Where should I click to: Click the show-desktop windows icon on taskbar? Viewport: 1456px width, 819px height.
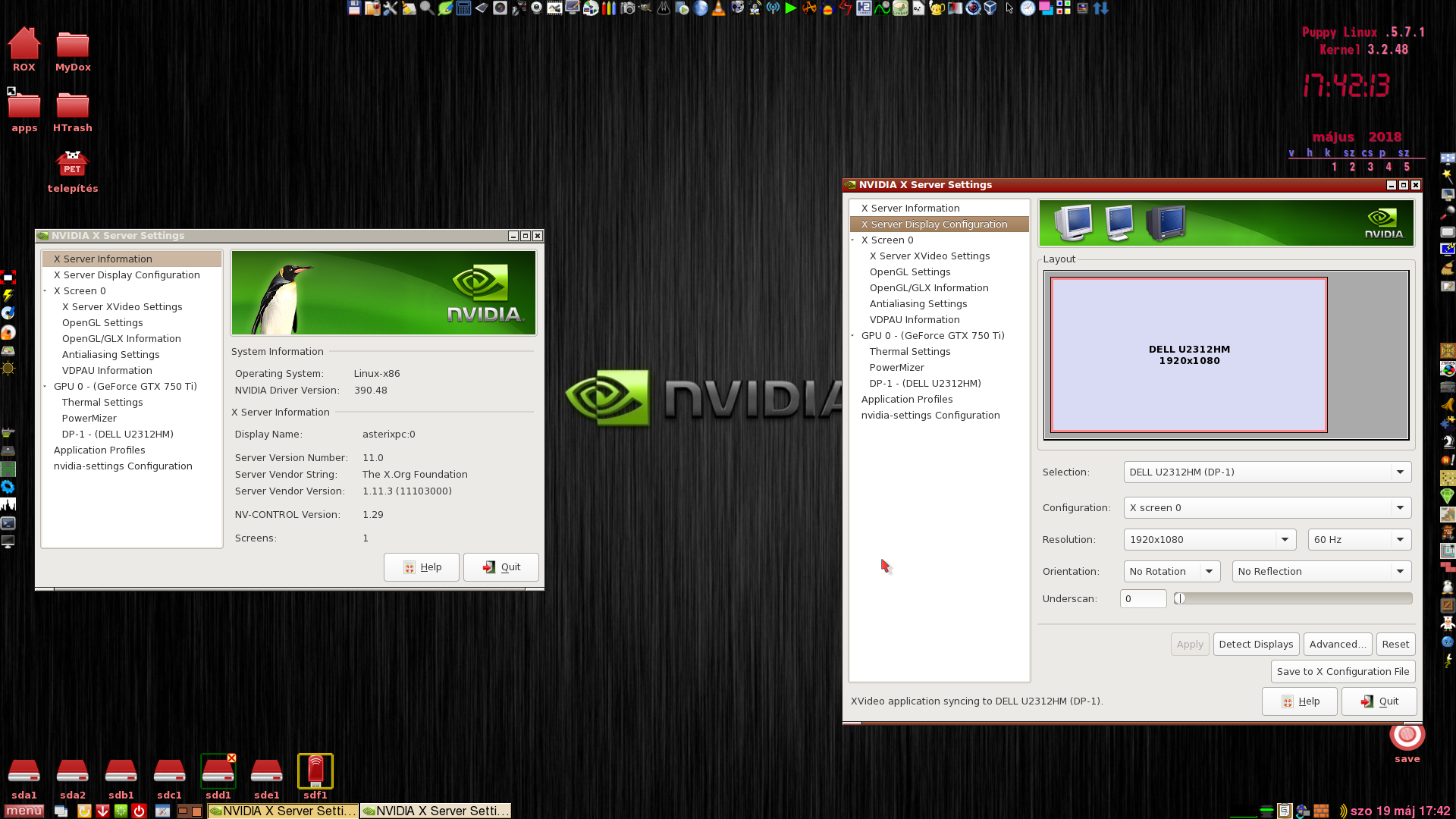(61, 811)
